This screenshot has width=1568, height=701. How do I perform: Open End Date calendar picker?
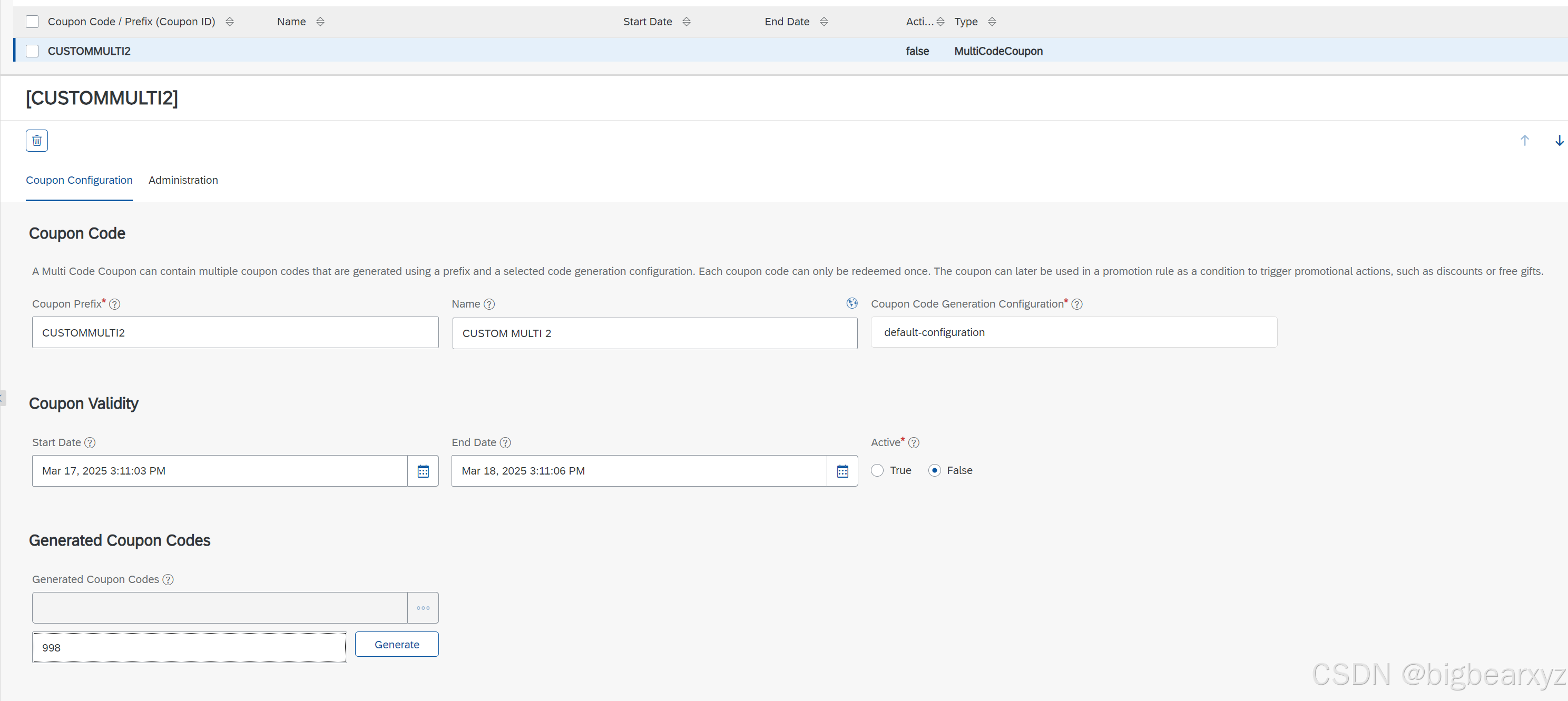click(842, 471)
